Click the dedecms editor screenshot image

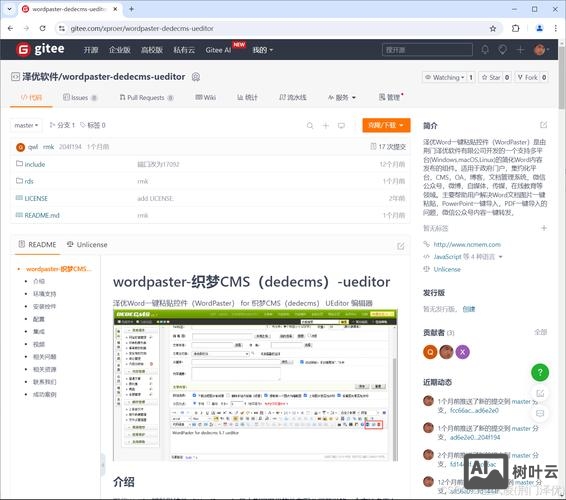(255, 385)
